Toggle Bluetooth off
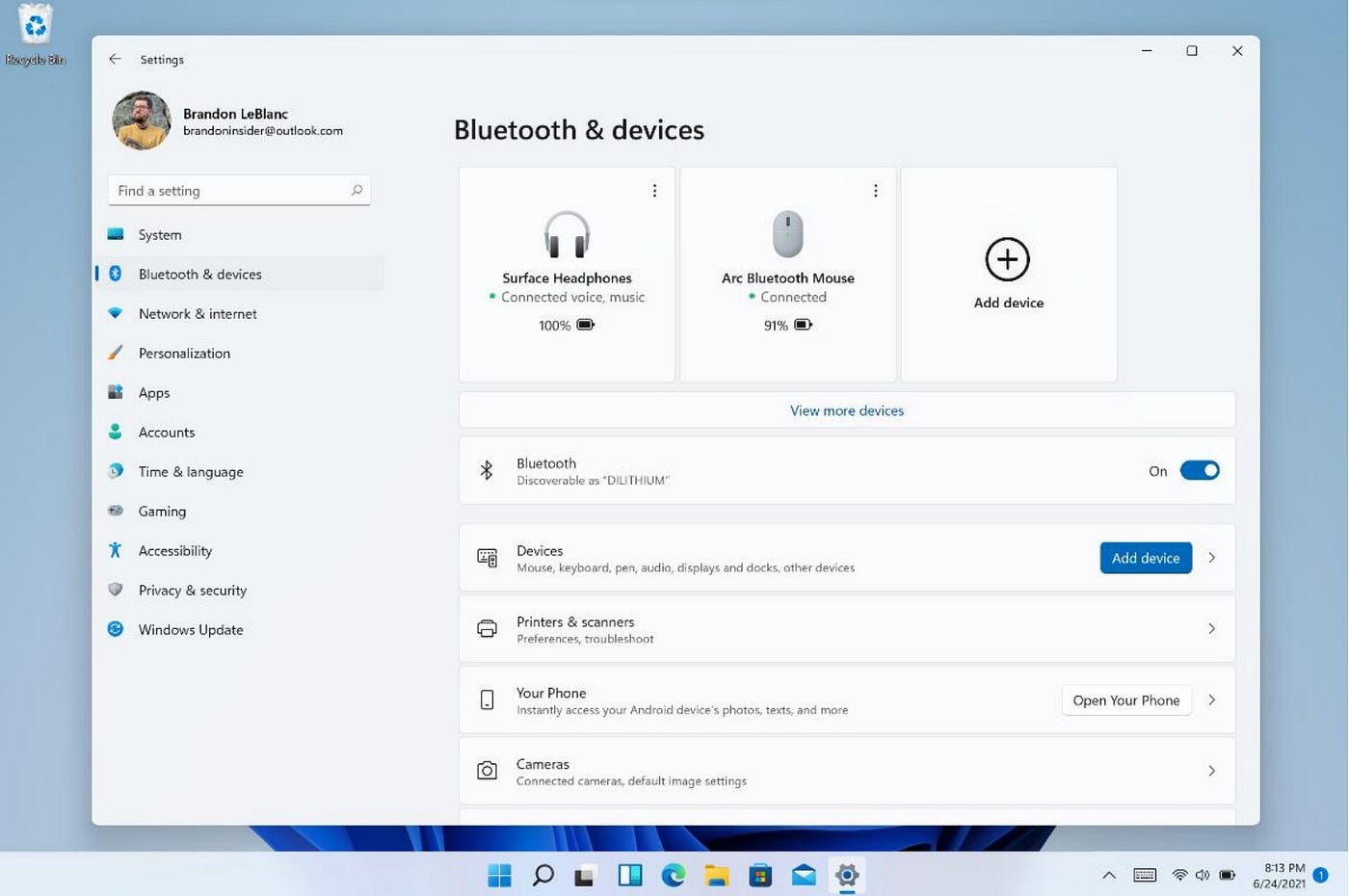This screenshot has height=896, width=1349. [1199, 470]
